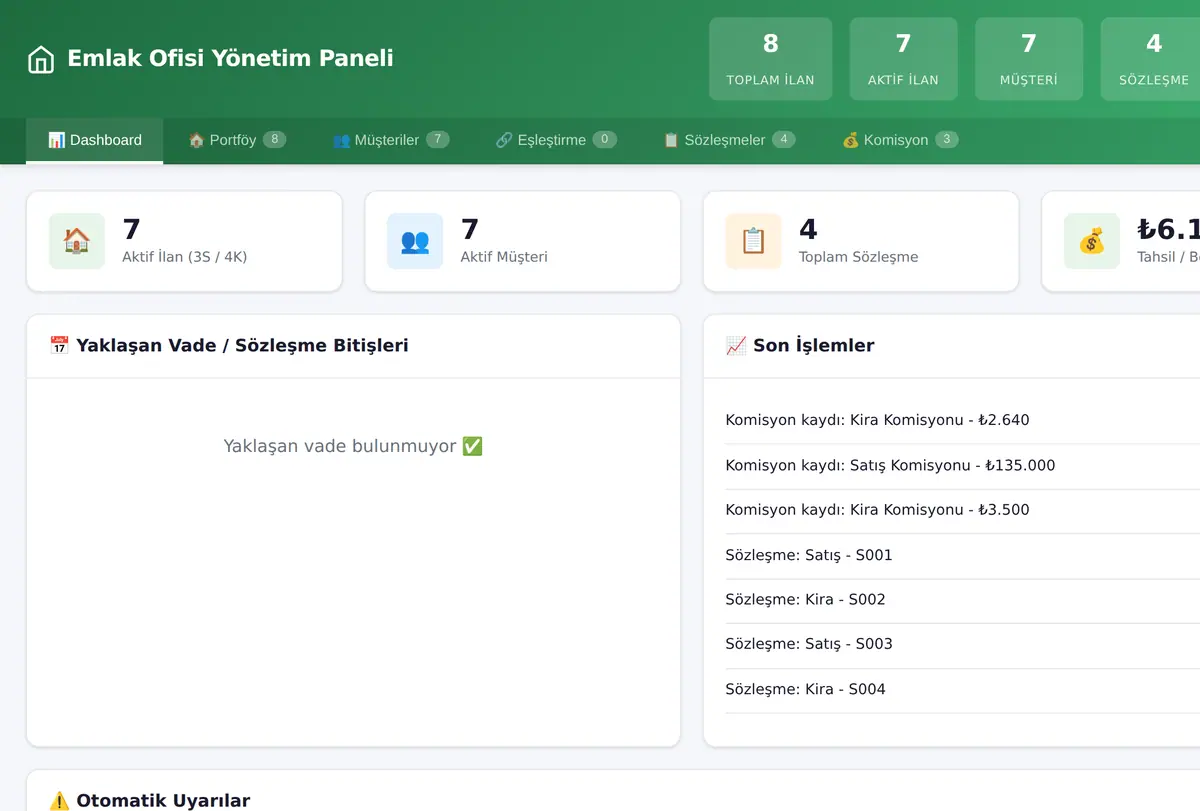Click the Aktif İlan (3S / 4K) label
The width and height of the screenshot is (1200, 811).
point(184,257)
